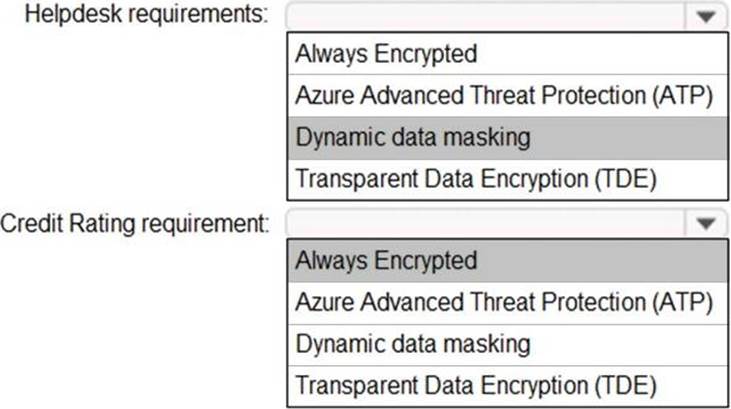Screen dimensions: 731x409
Task: Choose Azure ATP in the Helpdesk list
Action: tap(505, 96)
